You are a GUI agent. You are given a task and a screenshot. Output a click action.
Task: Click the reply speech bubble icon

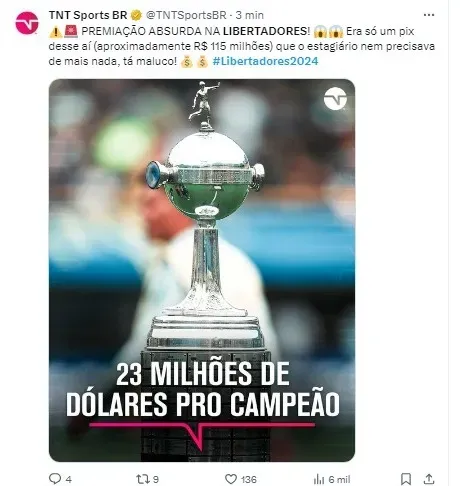[x=55, y=479]
